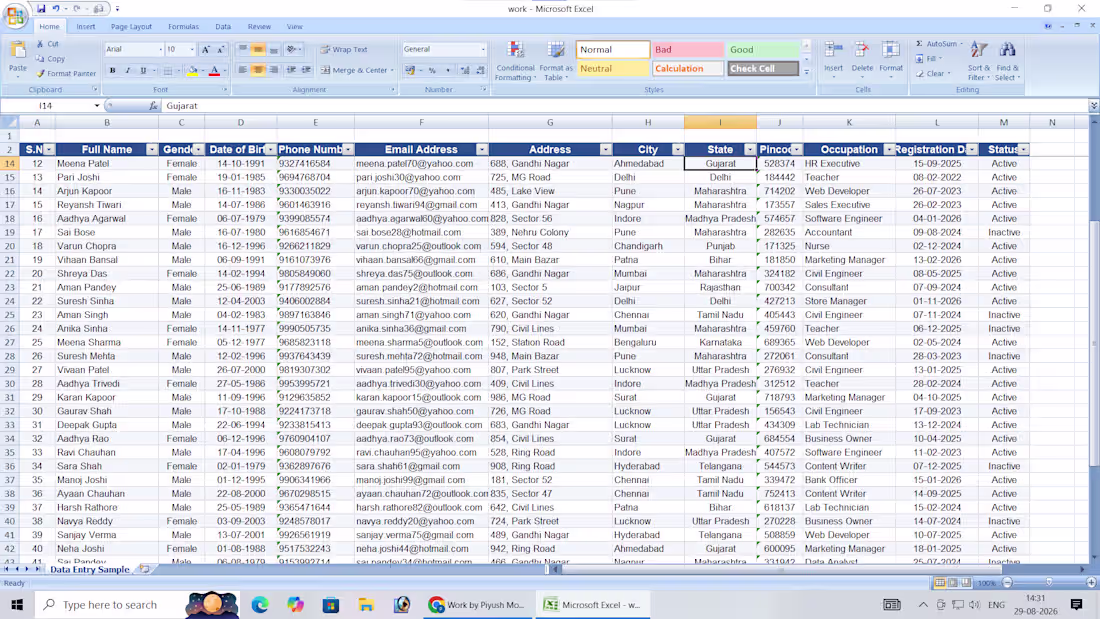The height and width of the screenshot is (619, 1100).
Task: Toggle Align Text Left
Action: (243, 70)
